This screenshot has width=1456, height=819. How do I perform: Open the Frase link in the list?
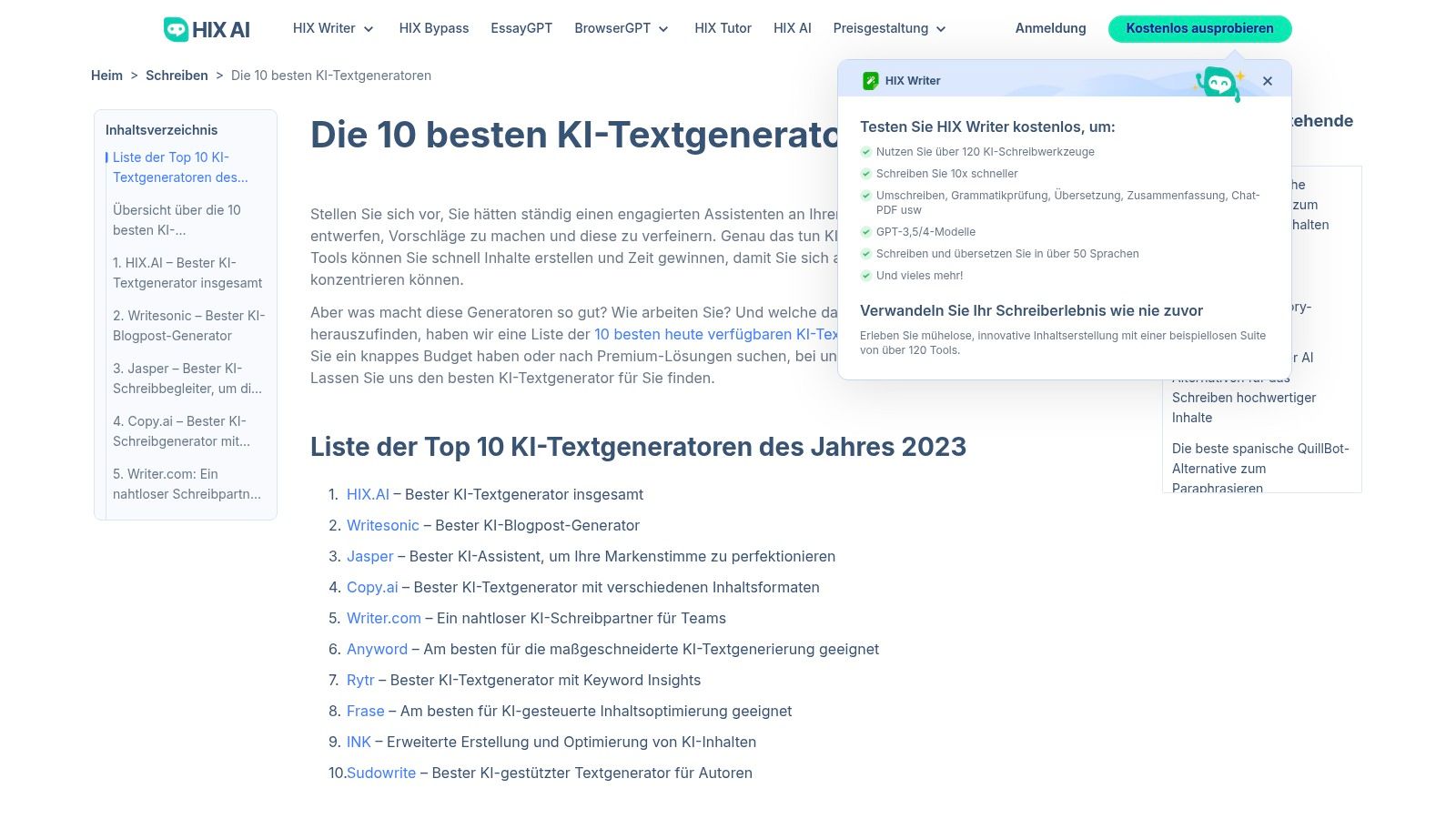[x=366, y=712]
